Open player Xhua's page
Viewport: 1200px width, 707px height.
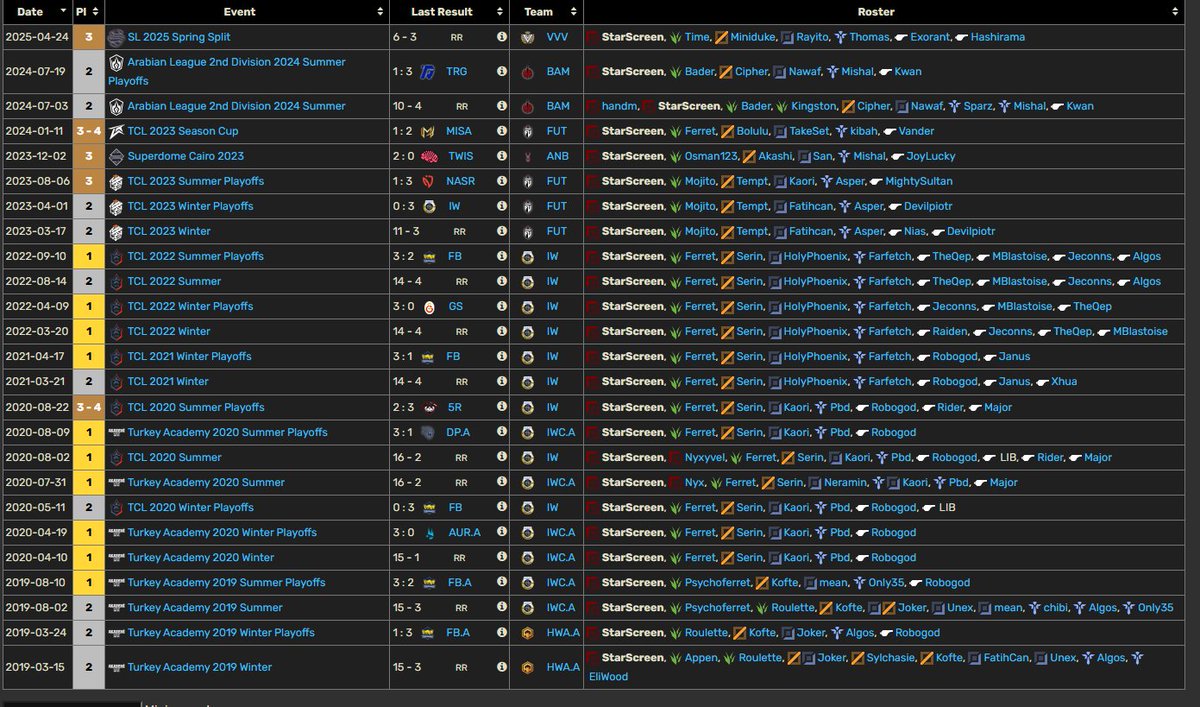pyautogui.click(x=1063, y=382)
